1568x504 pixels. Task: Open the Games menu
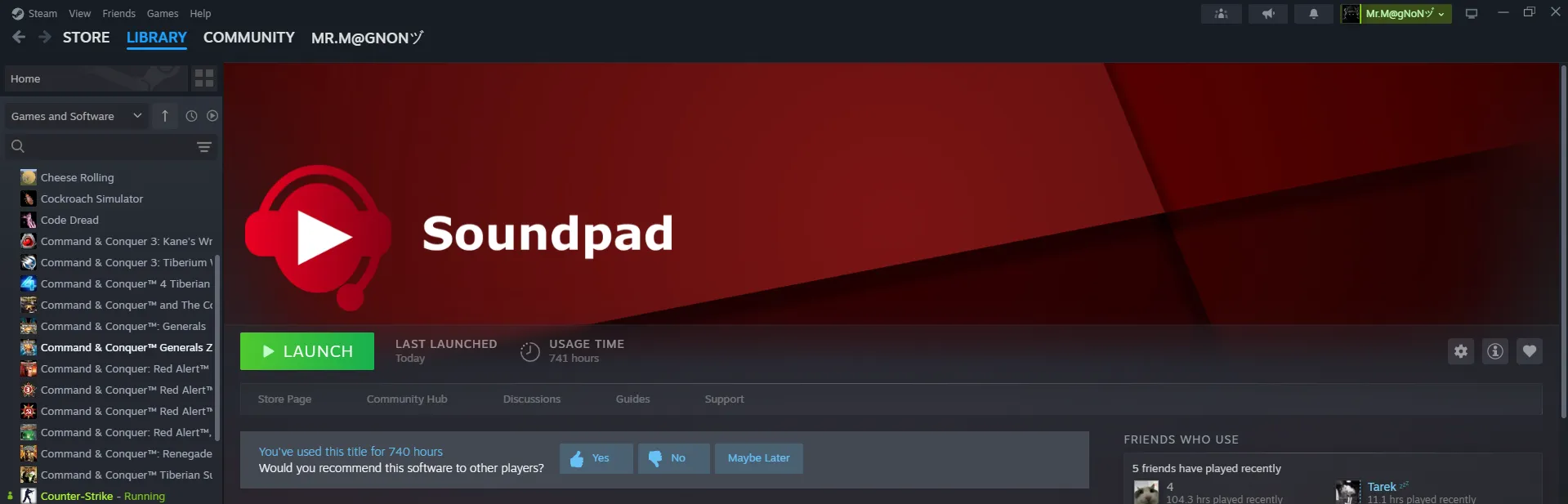click(163, 14)
